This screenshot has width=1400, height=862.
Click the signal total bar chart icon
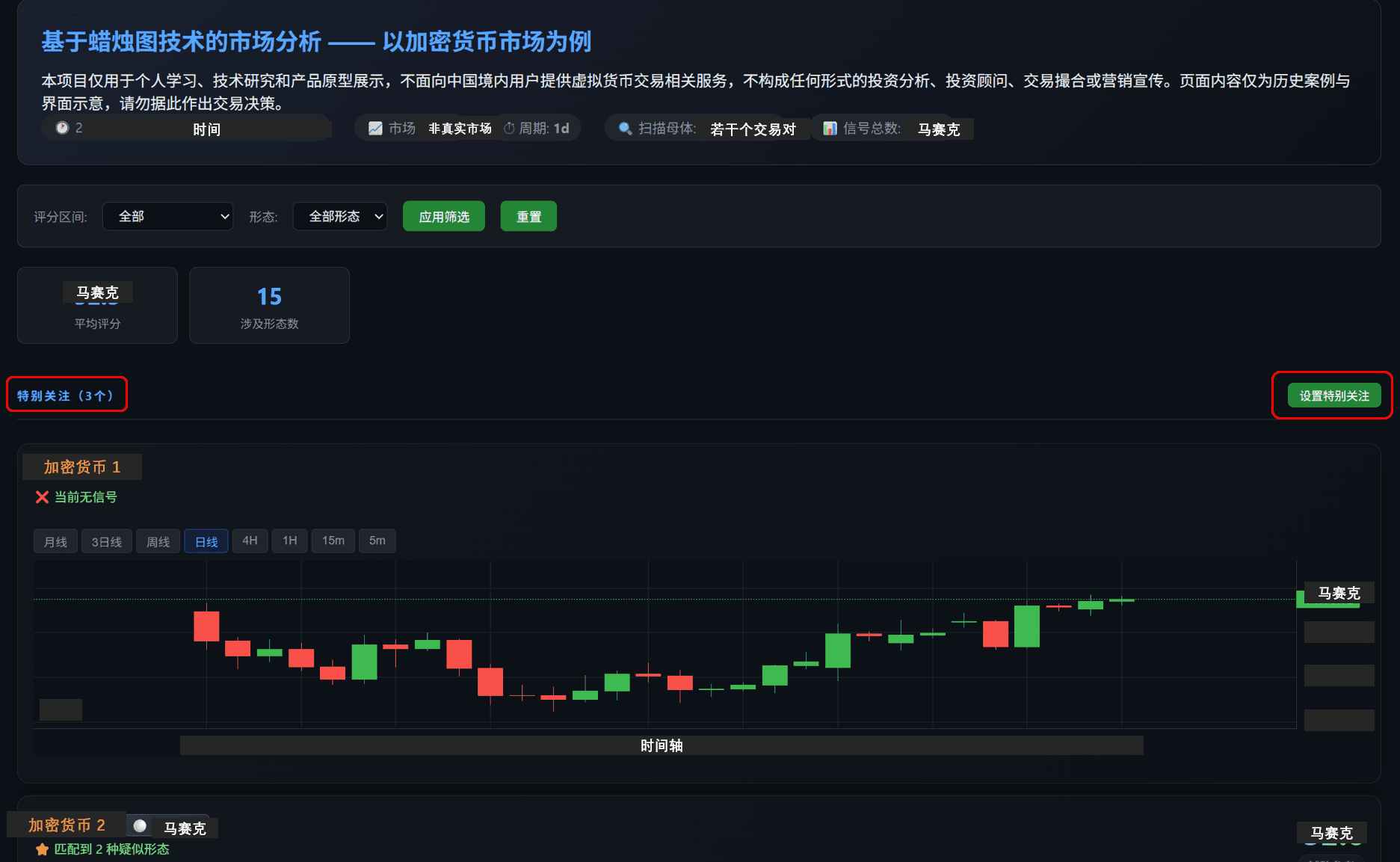(830, 129)
